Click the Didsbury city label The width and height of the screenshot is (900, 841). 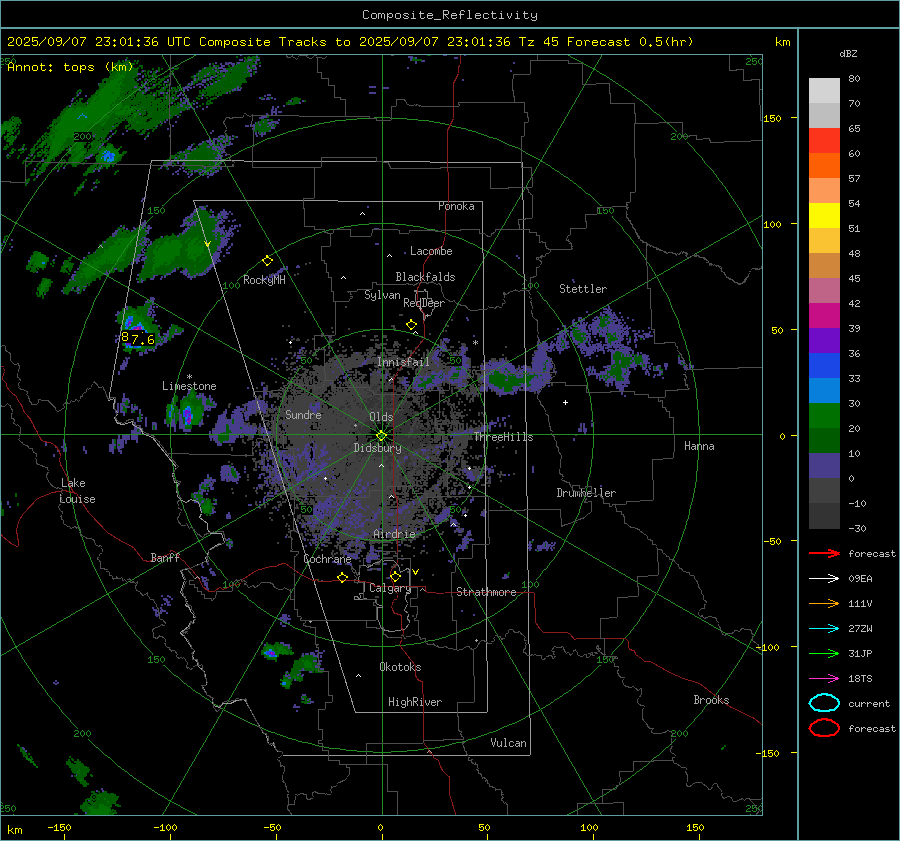click(x=377, y=448)
